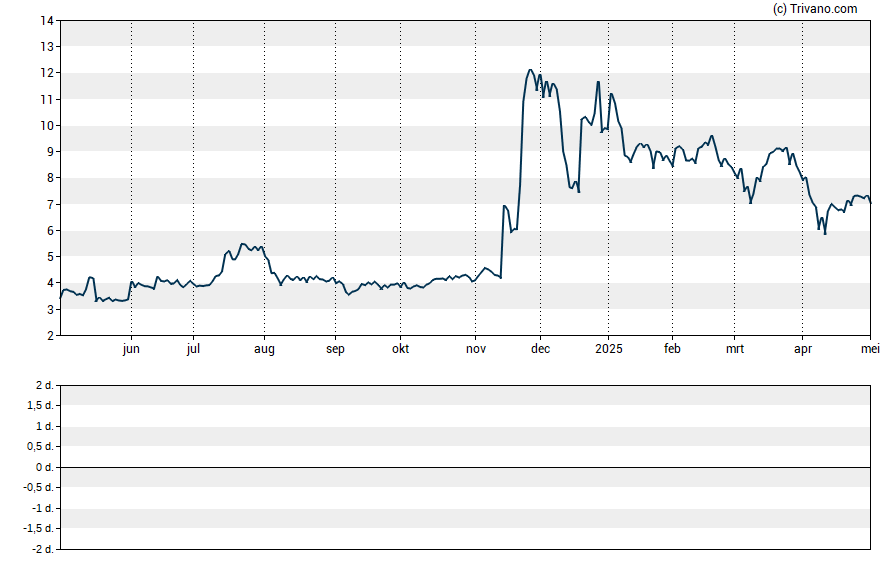Select the 'sep' x-axis label
This screenshot has height=565, width=888.
pos(335,349)
